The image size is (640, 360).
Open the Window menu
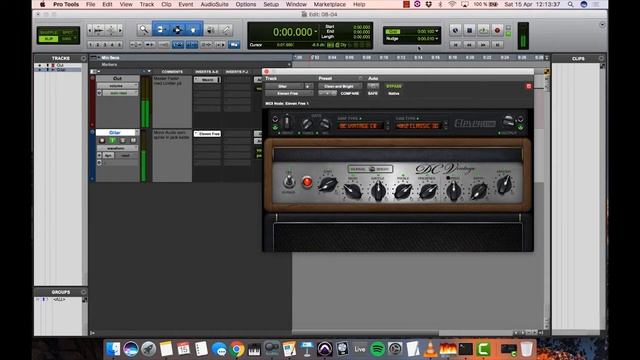pos(296,4)
